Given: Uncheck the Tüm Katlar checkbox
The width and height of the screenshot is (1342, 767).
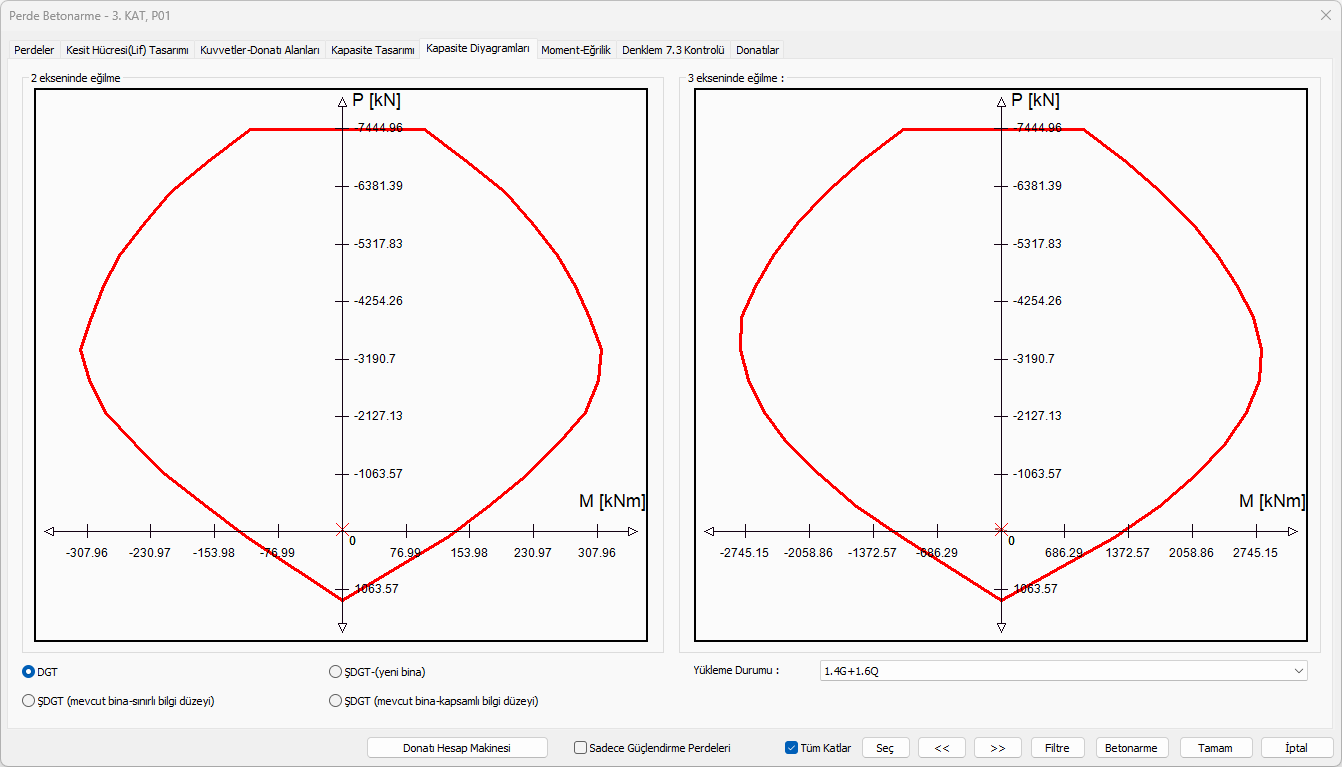Looking at the screenshot, I should (792, 748).
